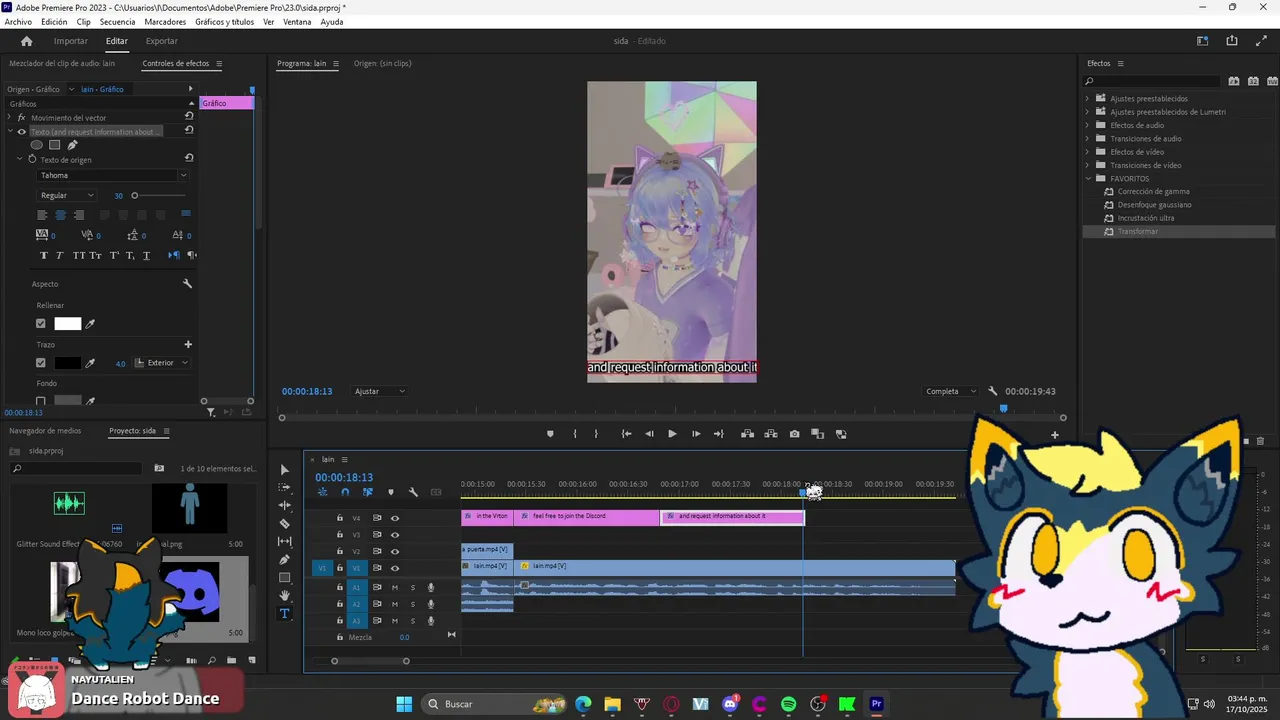Select Incrustación ultra effect
1280x720 pixels.
tap(1146, 218)
